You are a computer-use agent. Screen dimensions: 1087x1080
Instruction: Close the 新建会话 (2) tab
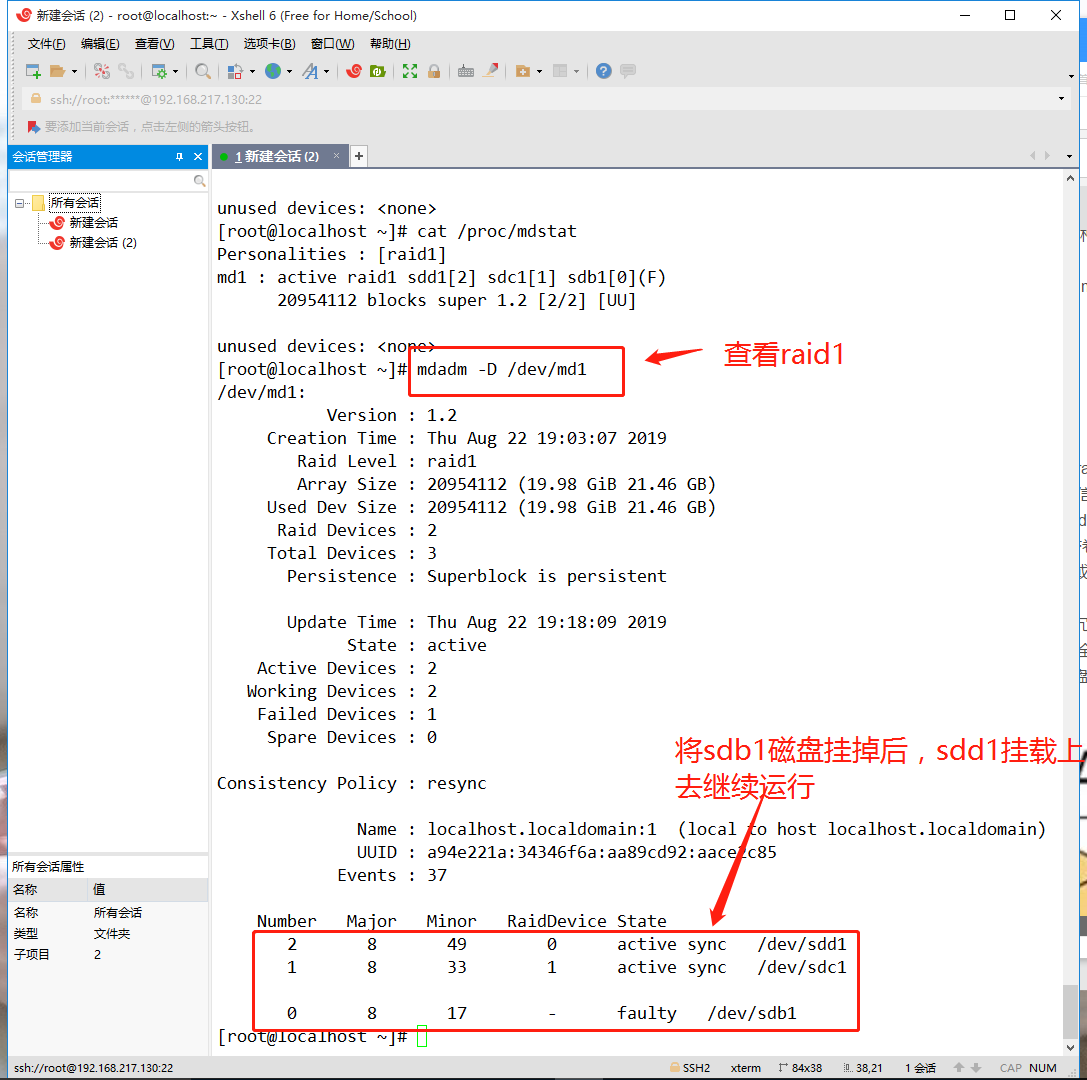coord(336,156)
